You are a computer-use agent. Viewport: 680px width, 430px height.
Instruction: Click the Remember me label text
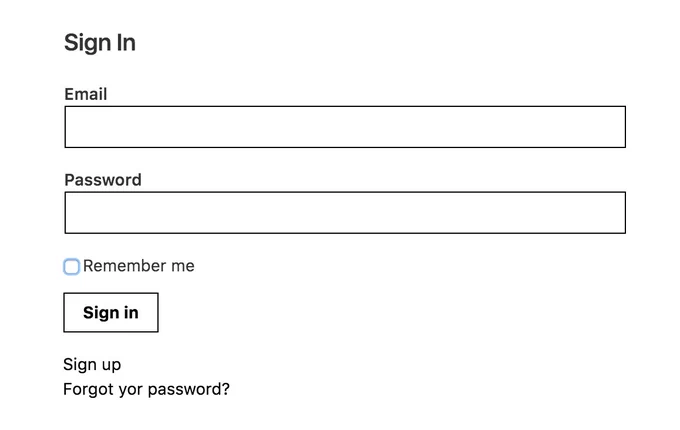(x=139, y=266)
